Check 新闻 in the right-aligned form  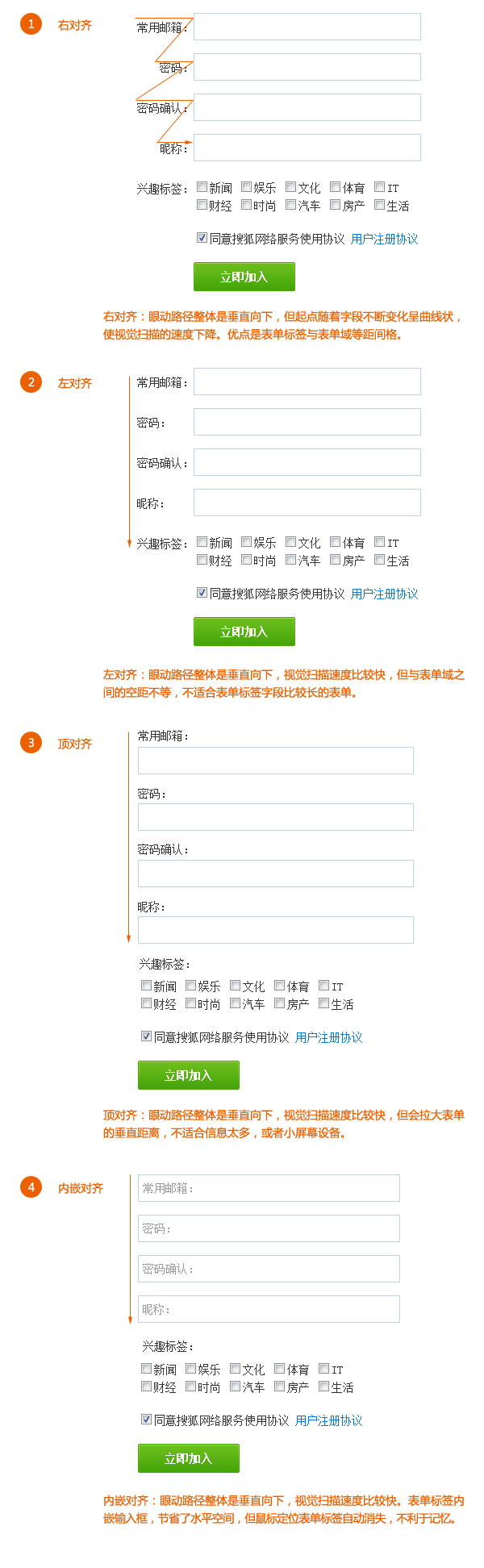coord(202,187)
